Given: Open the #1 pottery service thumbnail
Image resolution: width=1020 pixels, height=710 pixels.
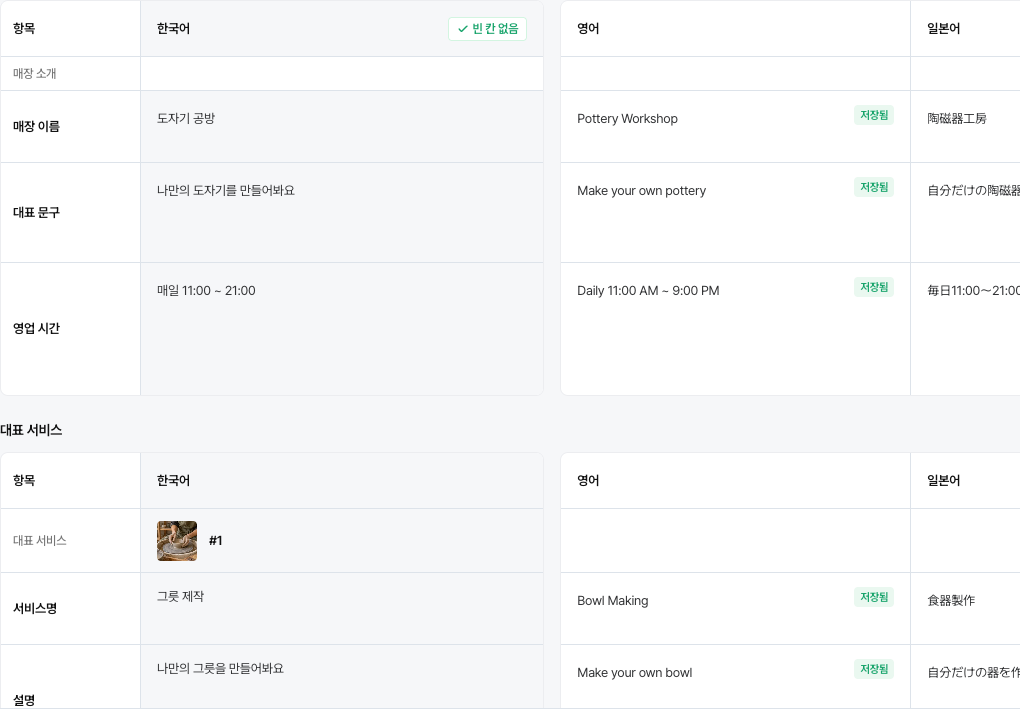Looking at the screenshot, I should tap(177, 541).
